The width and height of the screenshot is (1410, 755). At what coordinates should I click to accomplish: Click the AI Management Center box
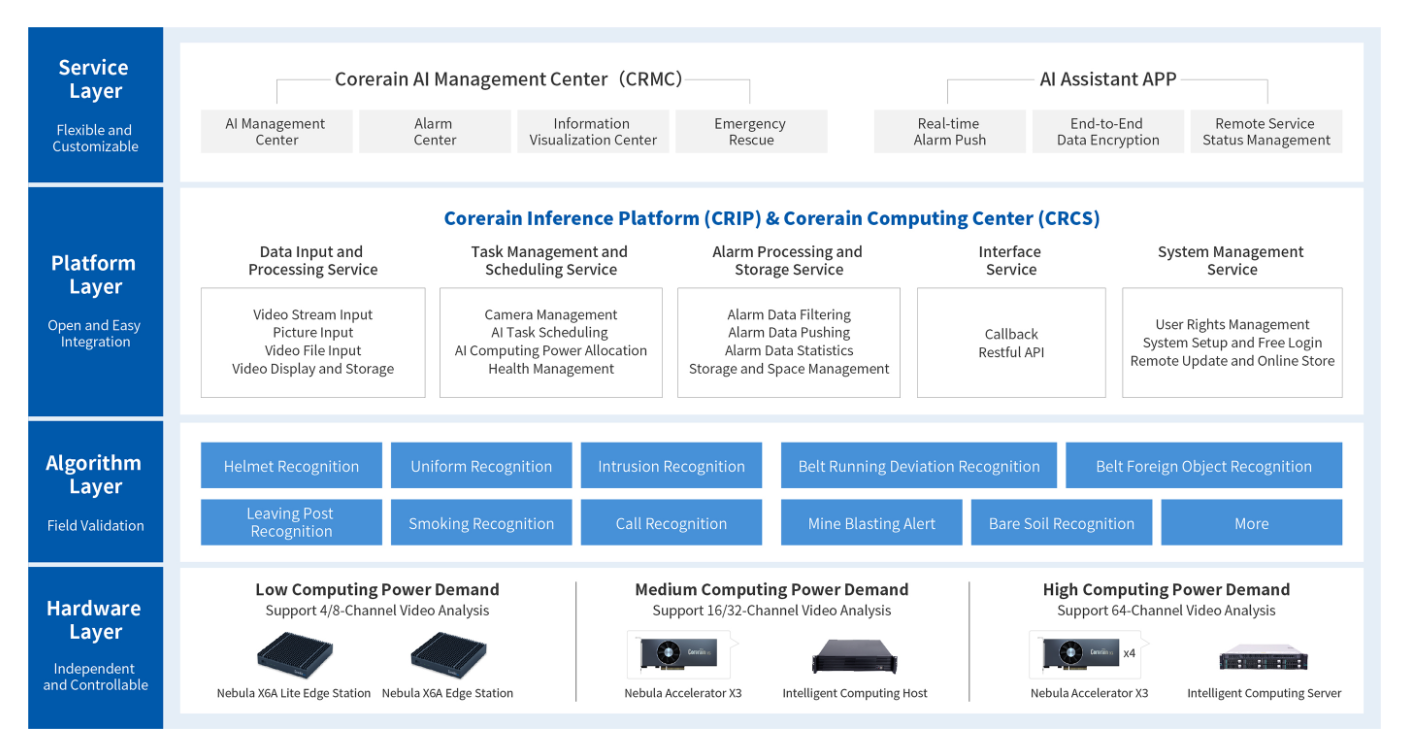click(x=276, y=131)
